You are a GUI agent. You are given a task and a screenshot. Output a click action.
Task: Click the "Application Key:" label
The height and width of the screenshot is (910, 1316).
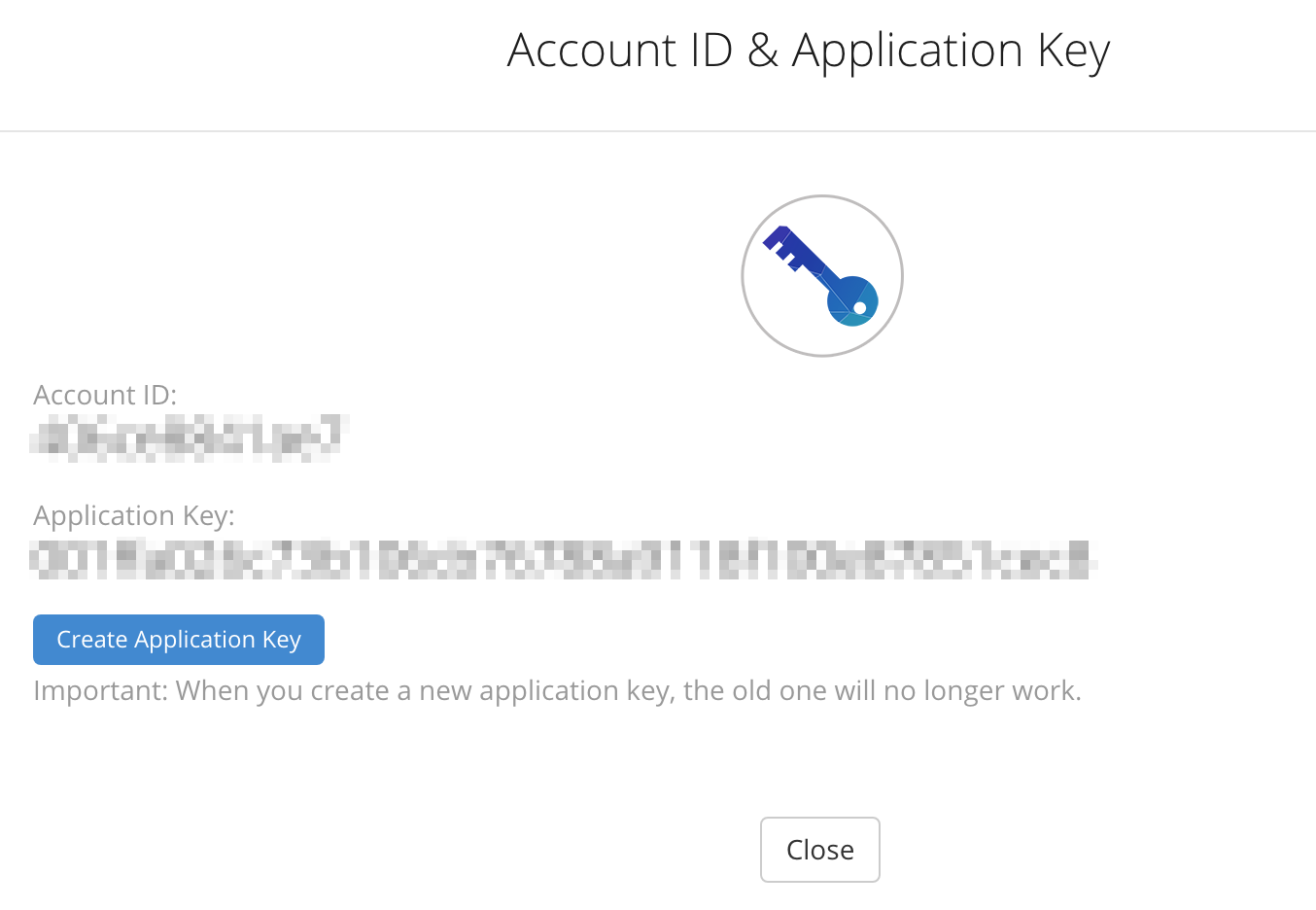[134, 515]
